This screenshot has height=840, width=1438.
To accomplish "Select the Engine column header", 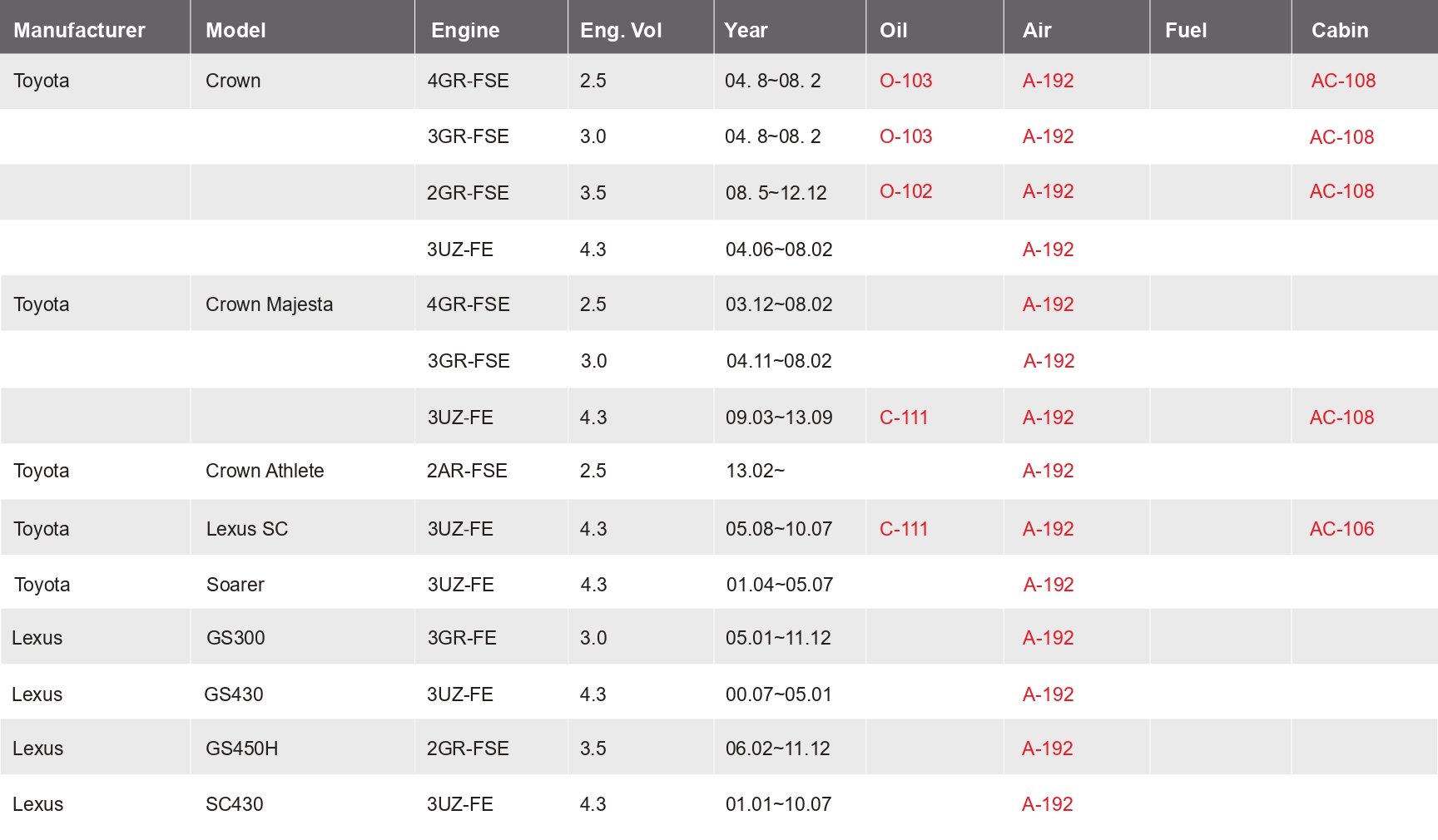I will pos(465,30).
